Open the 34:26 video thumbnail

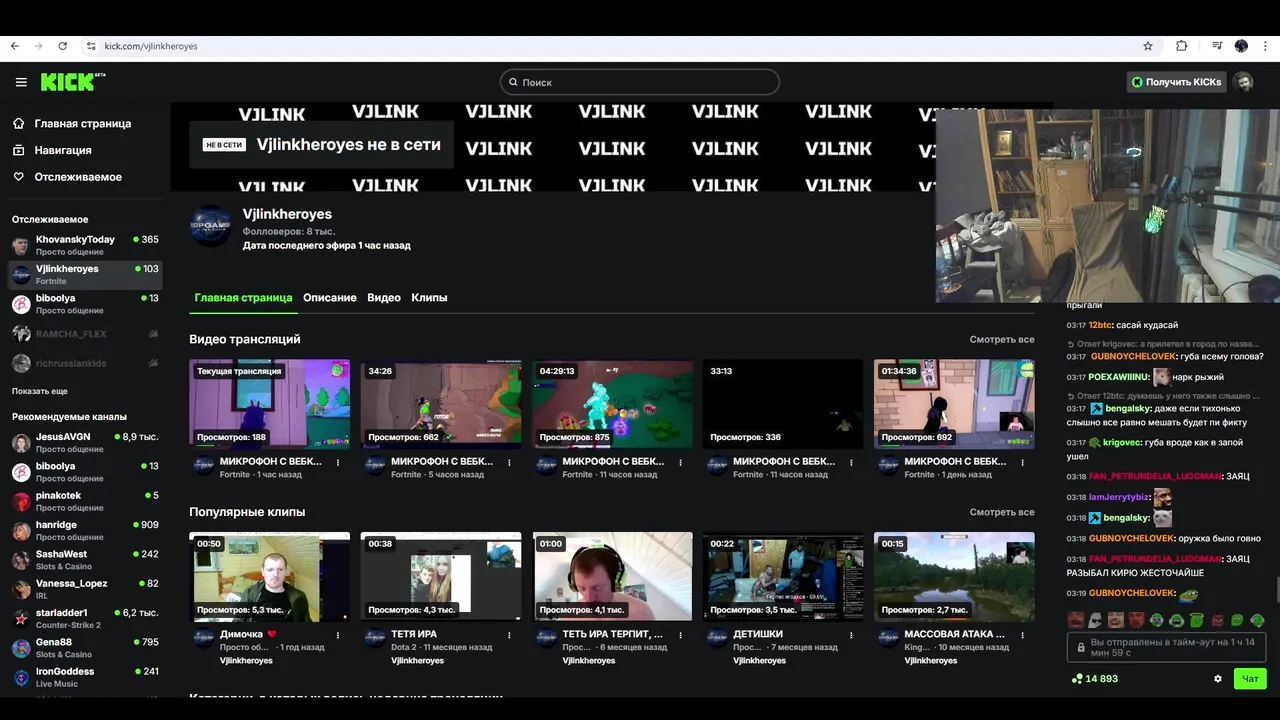(x=441, y=404)
